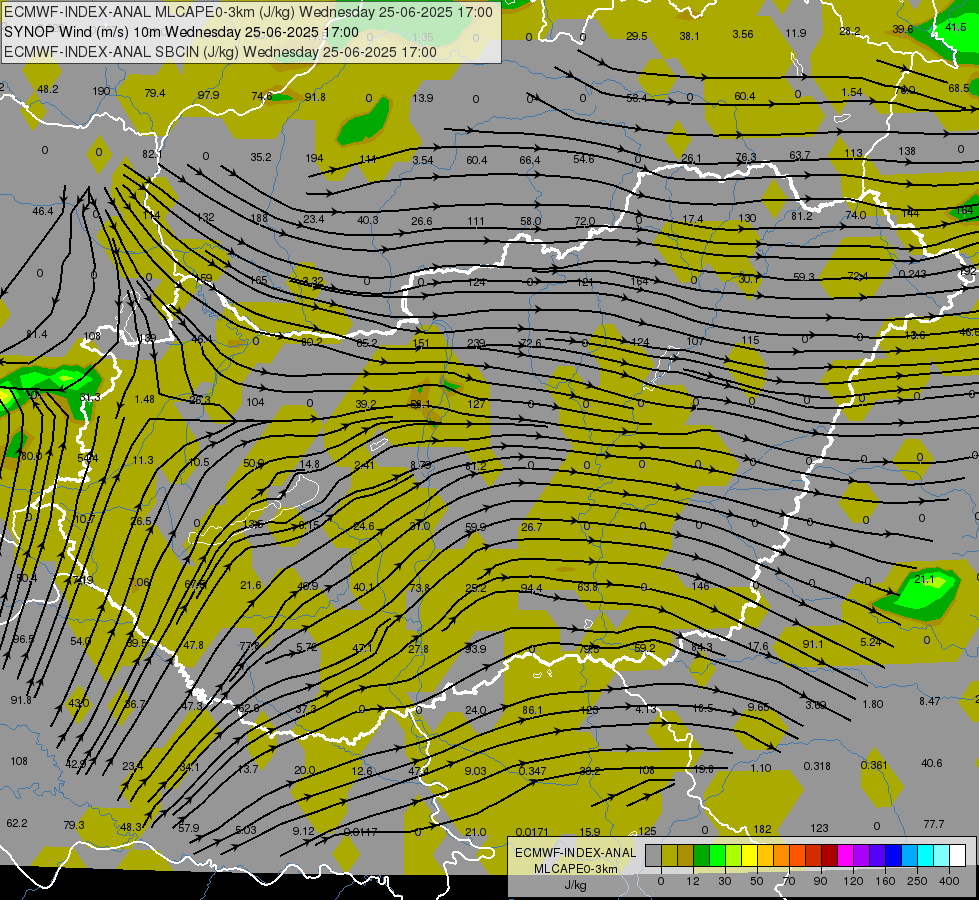Screen dimensions: 979x900
Task: Click the yellow swatch in the legend
Action: tap(750, 855)
